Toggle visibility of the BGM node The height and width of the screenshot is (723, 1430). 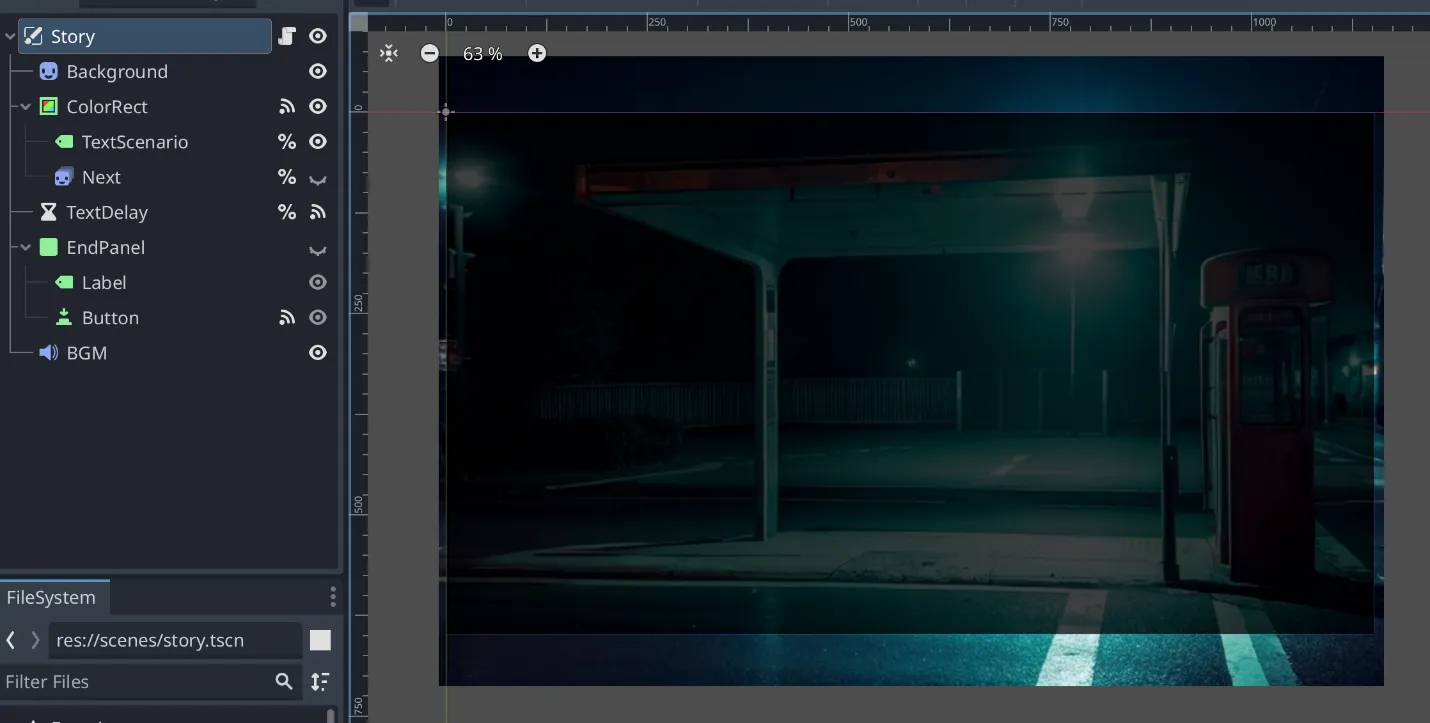coord(318,353)
